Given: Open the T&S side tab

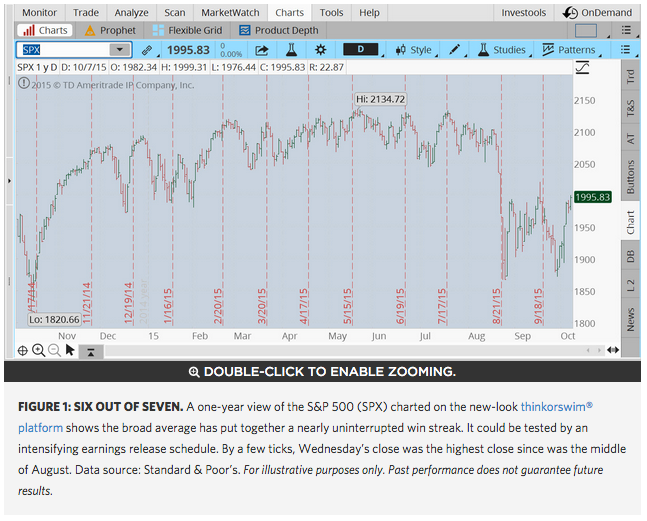Looking at the screenshot, I should [x=630, y=108].
